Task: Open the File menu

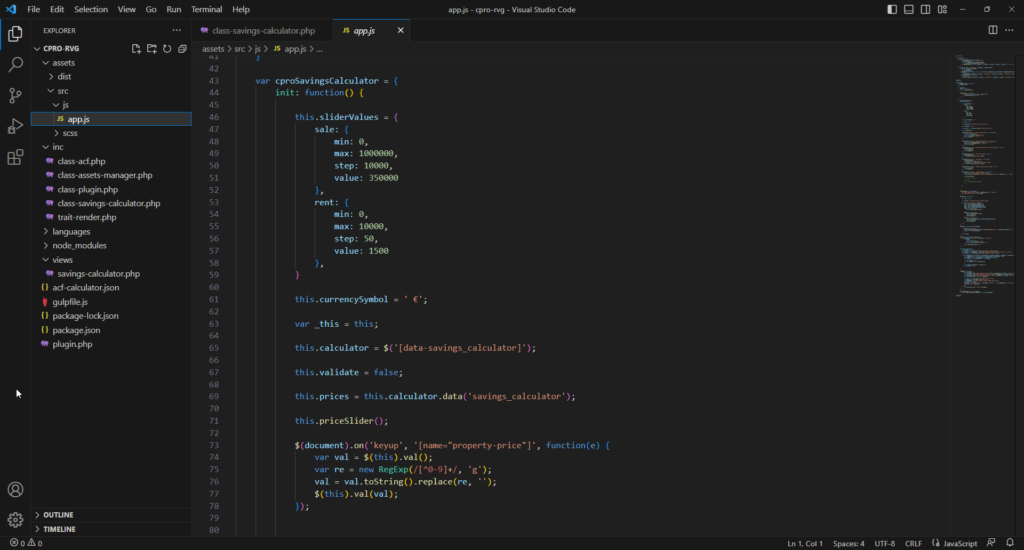Action: coord(33,9)
